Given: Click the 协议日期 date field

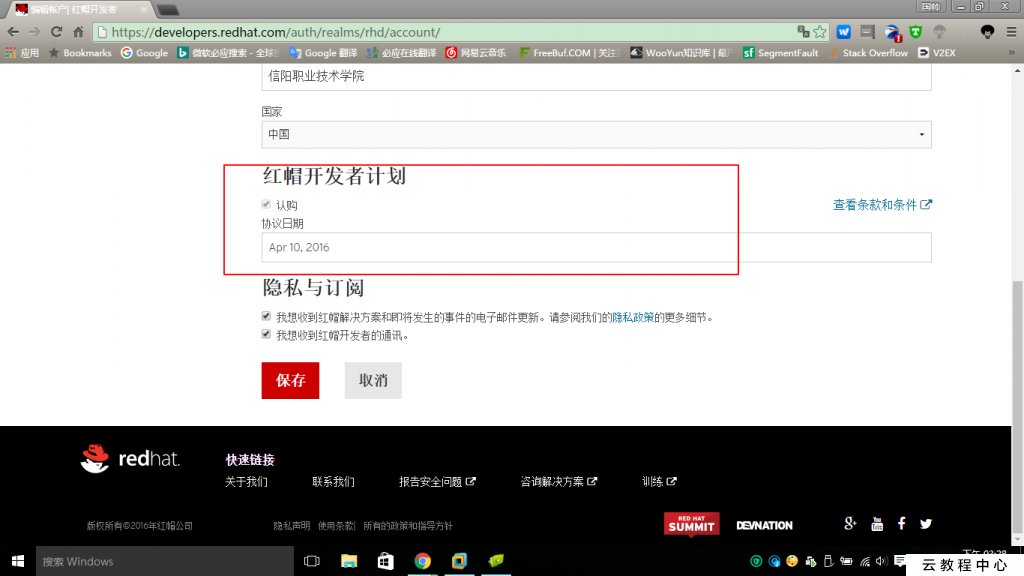Looking at the screenshot, I should click(596, 247).
